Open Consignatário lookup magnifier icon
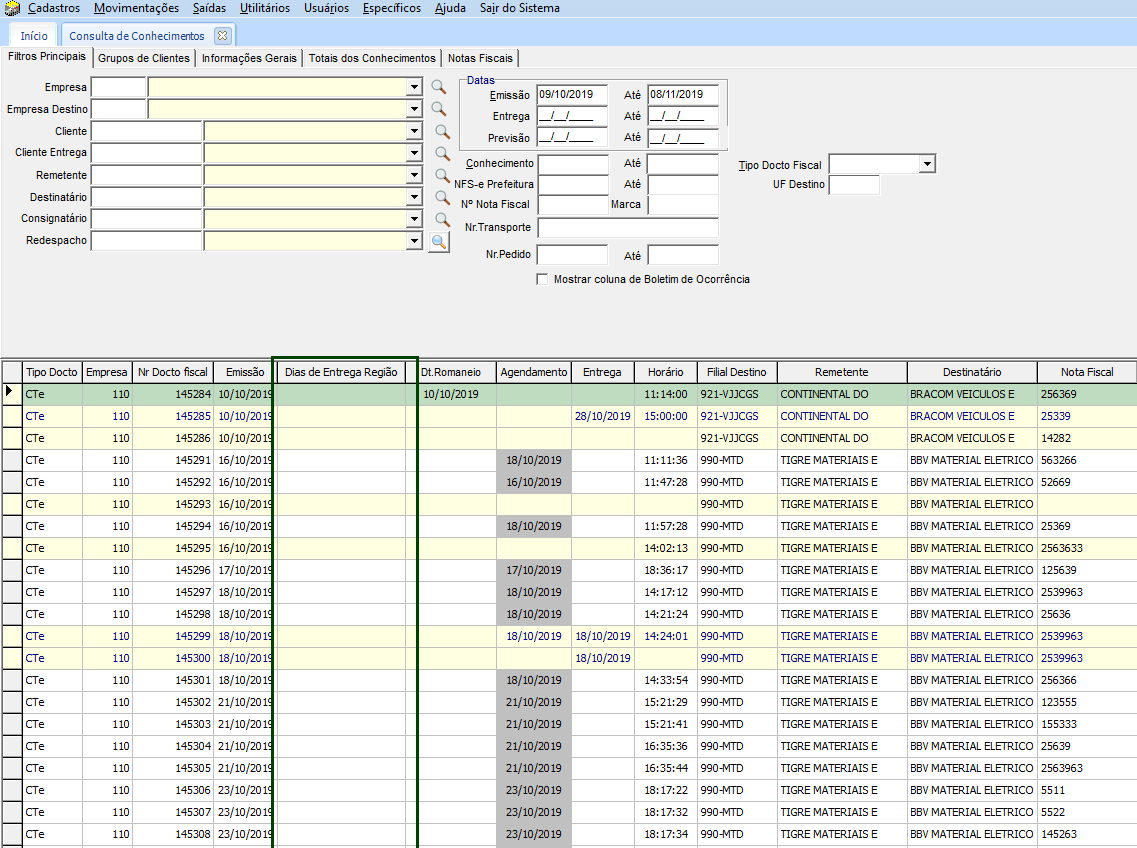1137x848 pixels. point(443,219)
